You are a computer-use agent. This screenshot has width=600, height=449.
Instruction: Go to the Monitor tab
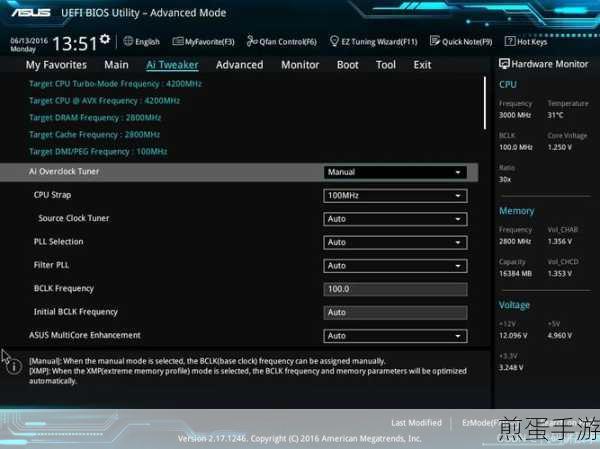[300, 65]
